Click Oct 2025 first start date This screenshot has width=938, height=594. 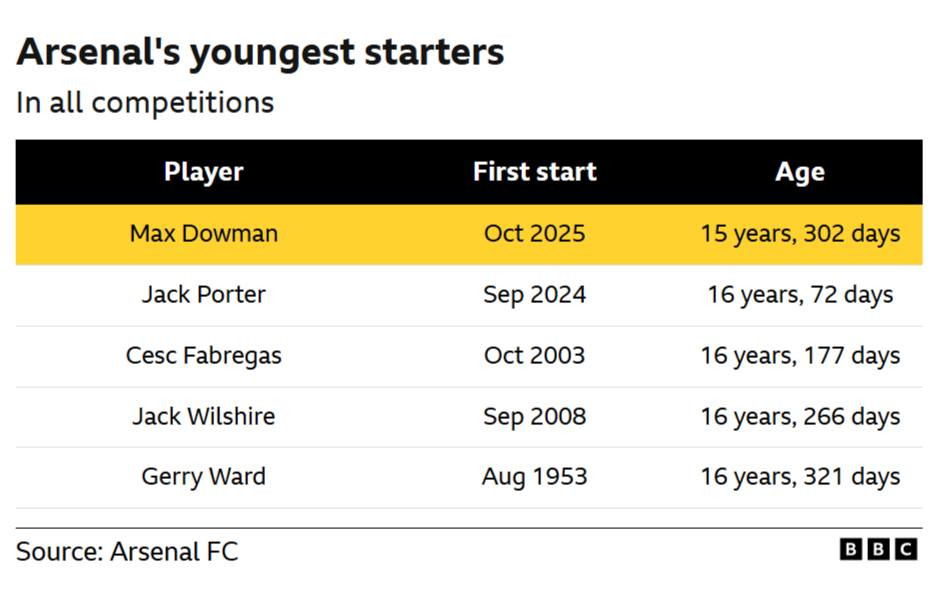pos(534,234)
